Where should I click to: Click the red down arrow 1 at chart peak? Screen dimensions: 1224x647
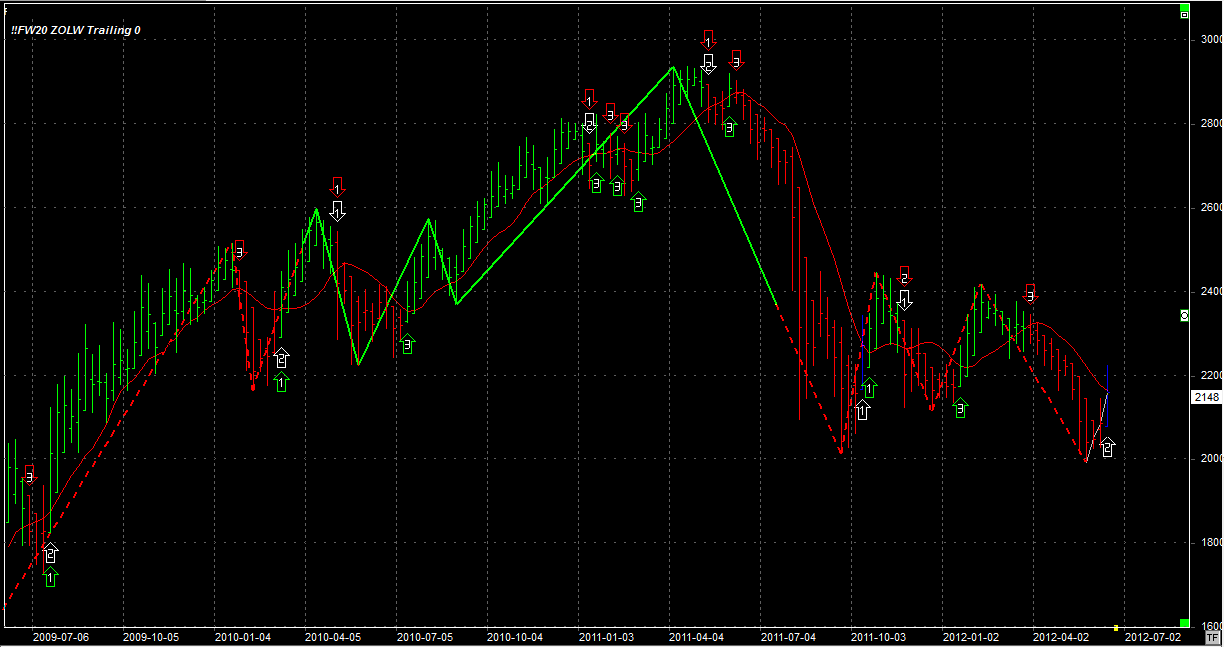(x=708, y=40)
